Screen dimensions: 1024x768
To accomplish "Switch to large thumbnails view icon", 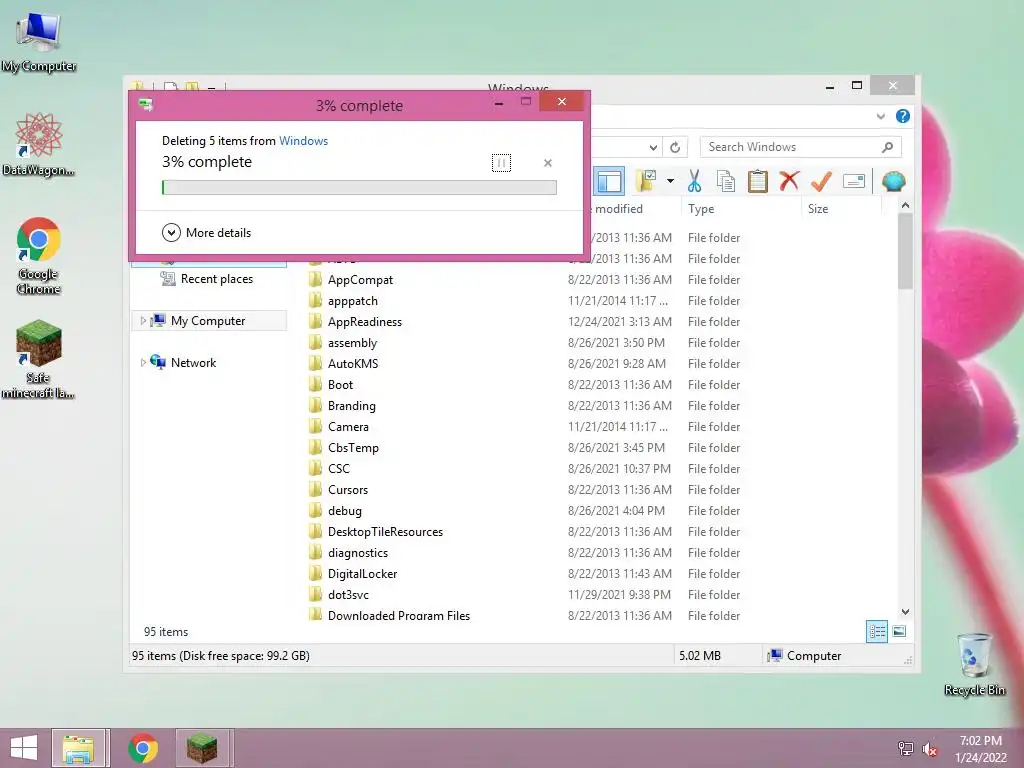I will click(x=899, y=631).
